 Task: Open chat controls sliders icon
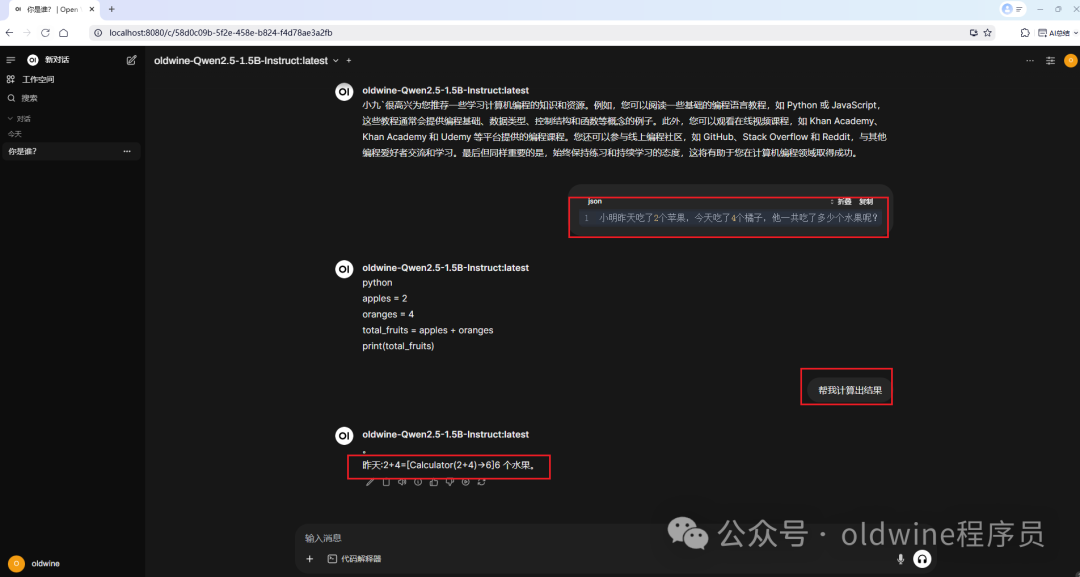(1050, 61)
